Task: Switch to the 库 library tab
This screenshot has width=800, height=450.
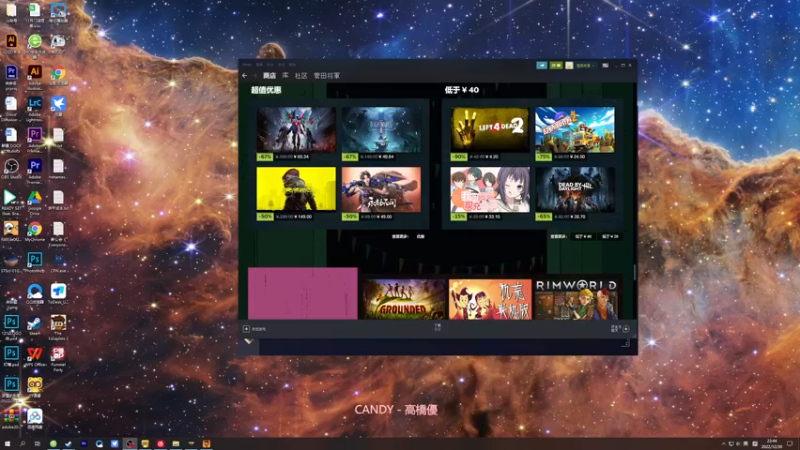Action: [285, 76]
